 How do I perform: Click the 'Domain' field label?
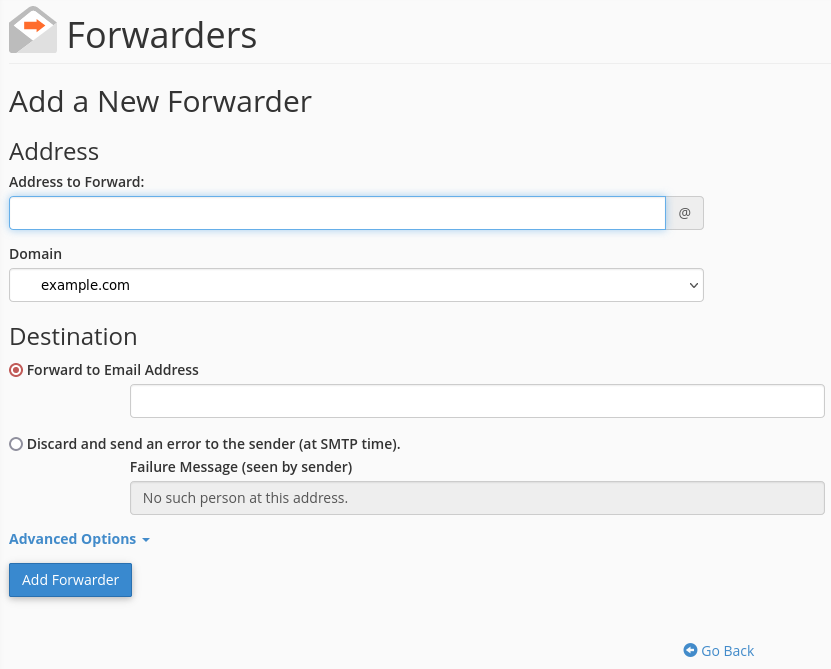coord(36,254)
